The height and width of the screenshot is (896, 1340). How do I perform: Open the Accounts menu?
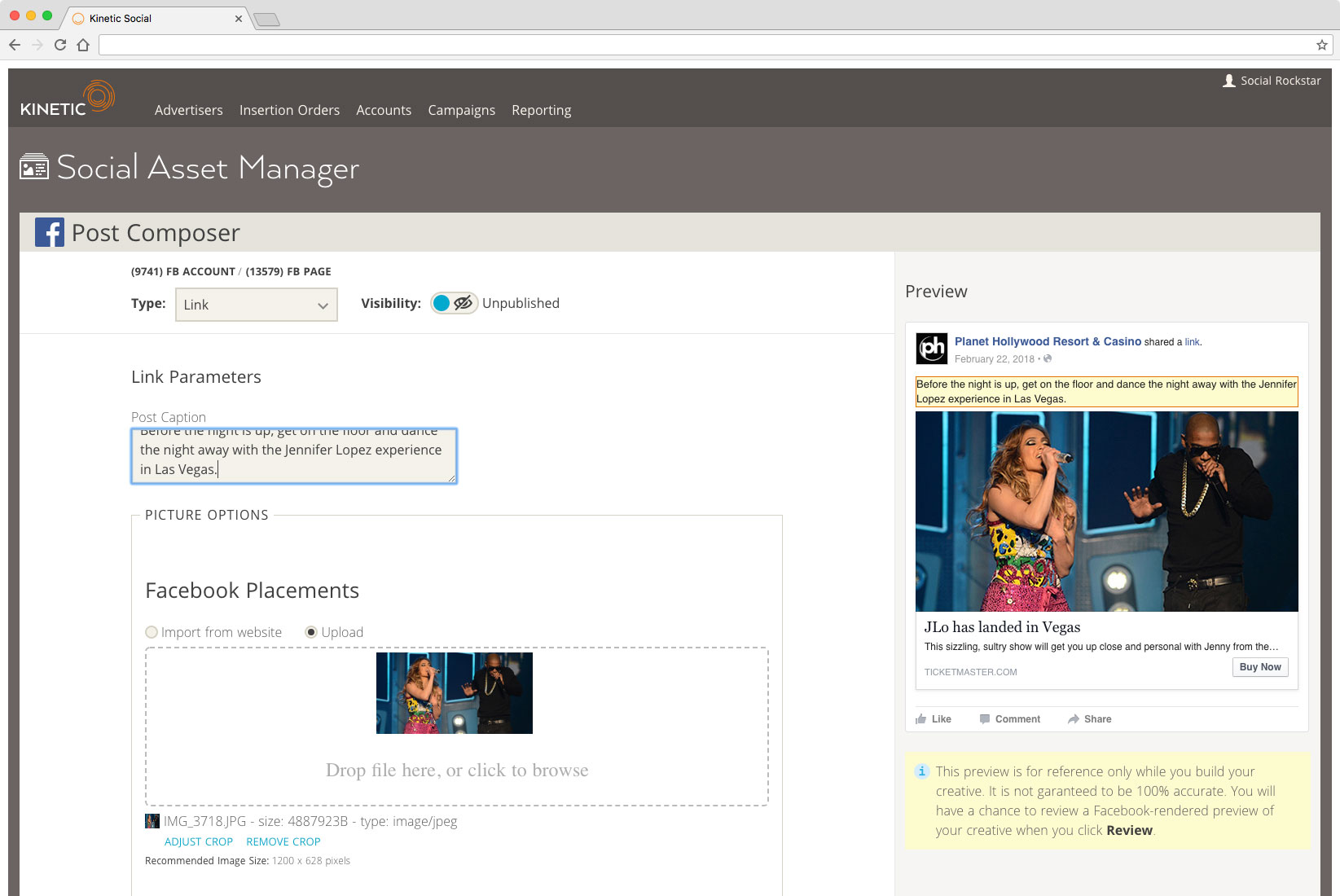[384, 110]
